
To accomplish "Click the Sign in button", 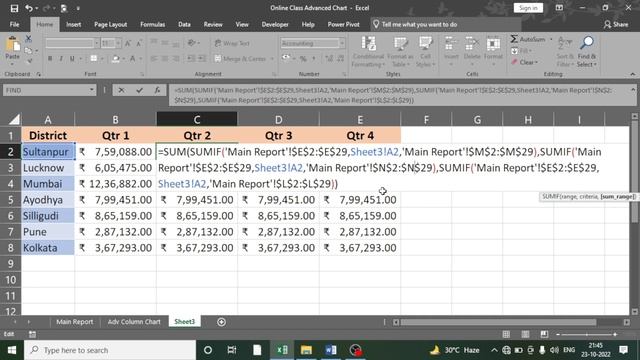I will pyautogui.click(x=528, y=8).
